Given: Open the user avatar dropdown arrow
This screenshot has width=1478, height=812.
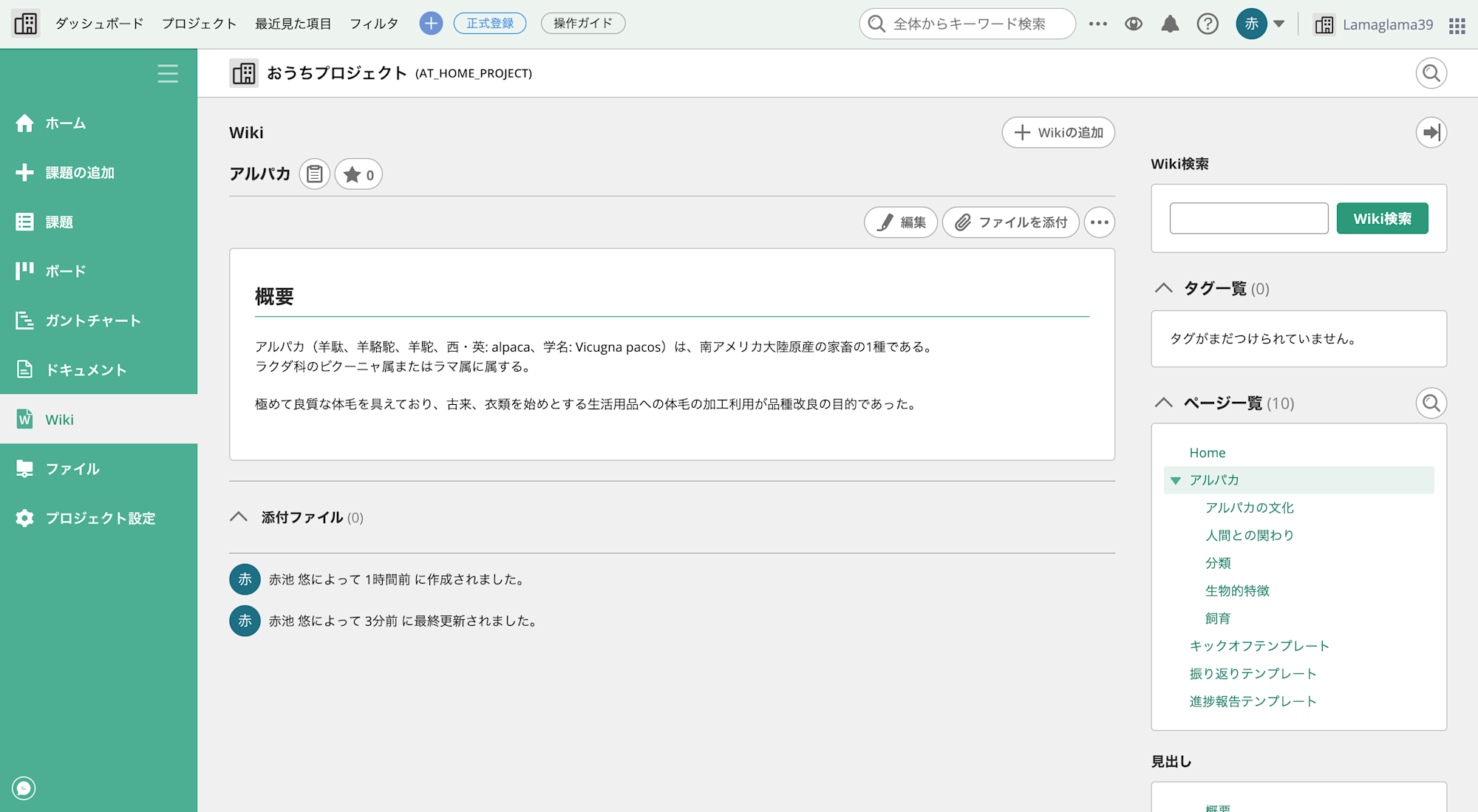Looking at the screenshot, I should coord(1279,24).
